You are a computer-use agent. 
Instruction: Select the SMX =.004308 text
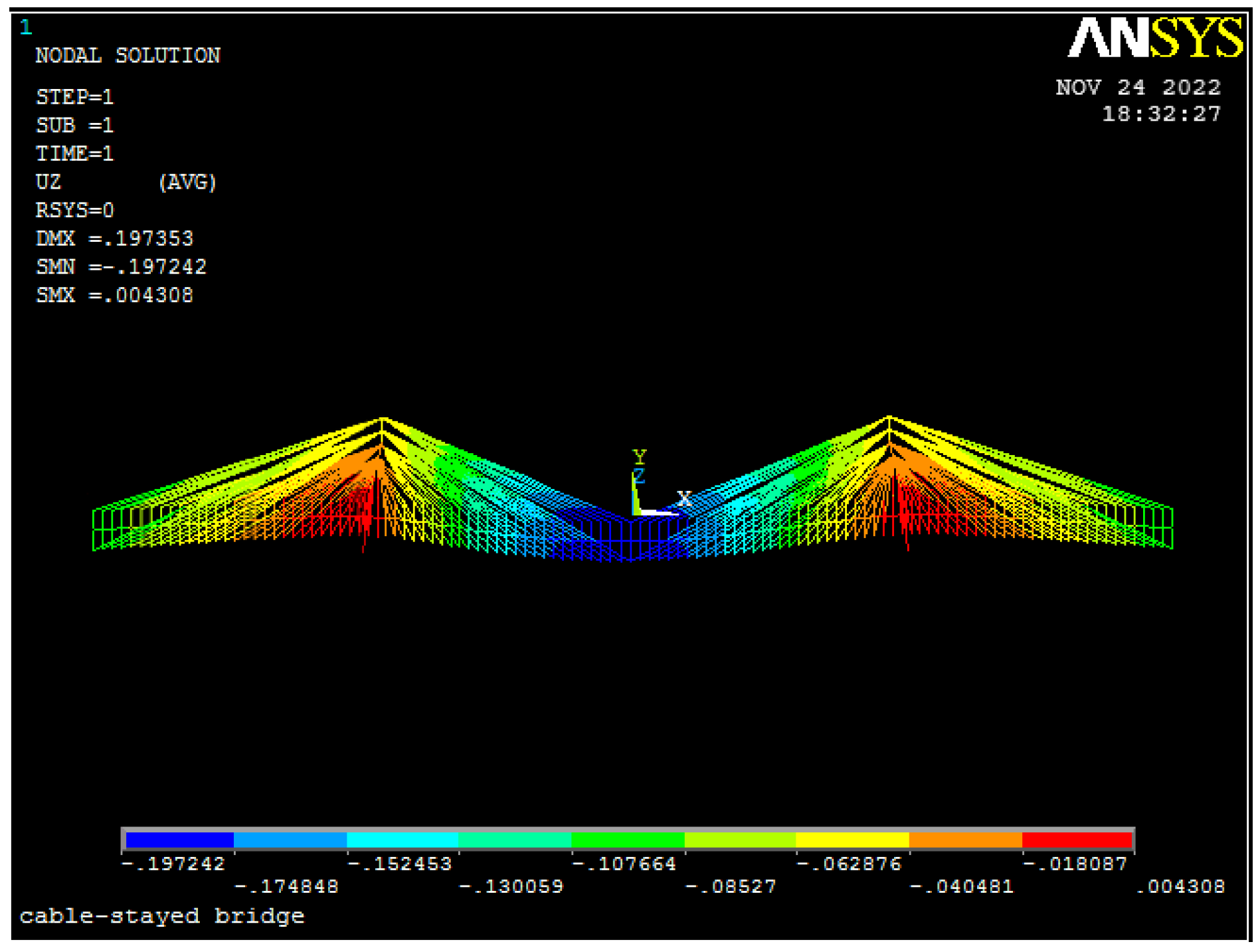coord(114,295)
